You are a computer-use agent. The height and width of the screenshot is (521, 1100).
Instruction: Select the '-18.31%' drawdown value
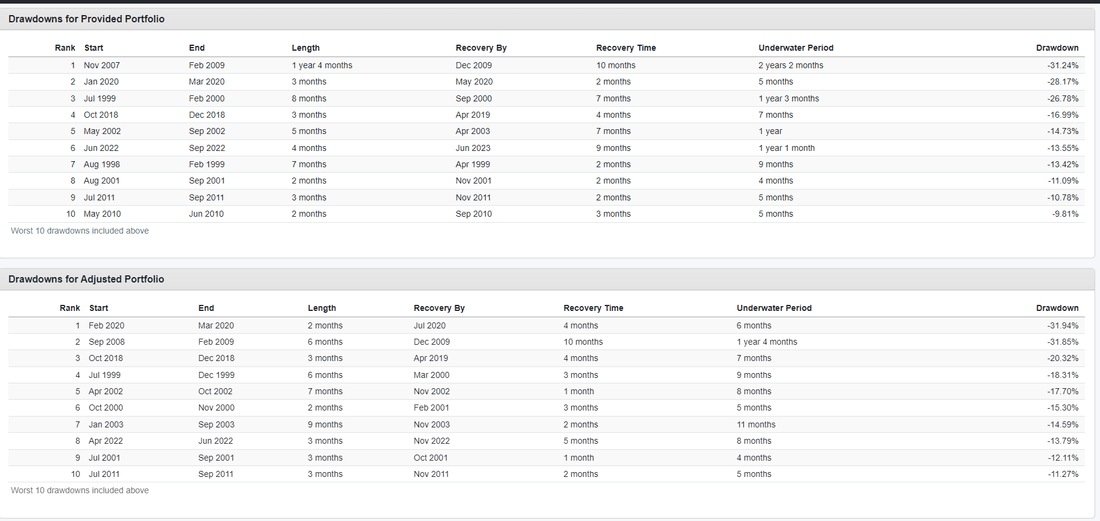(1063, 375)
